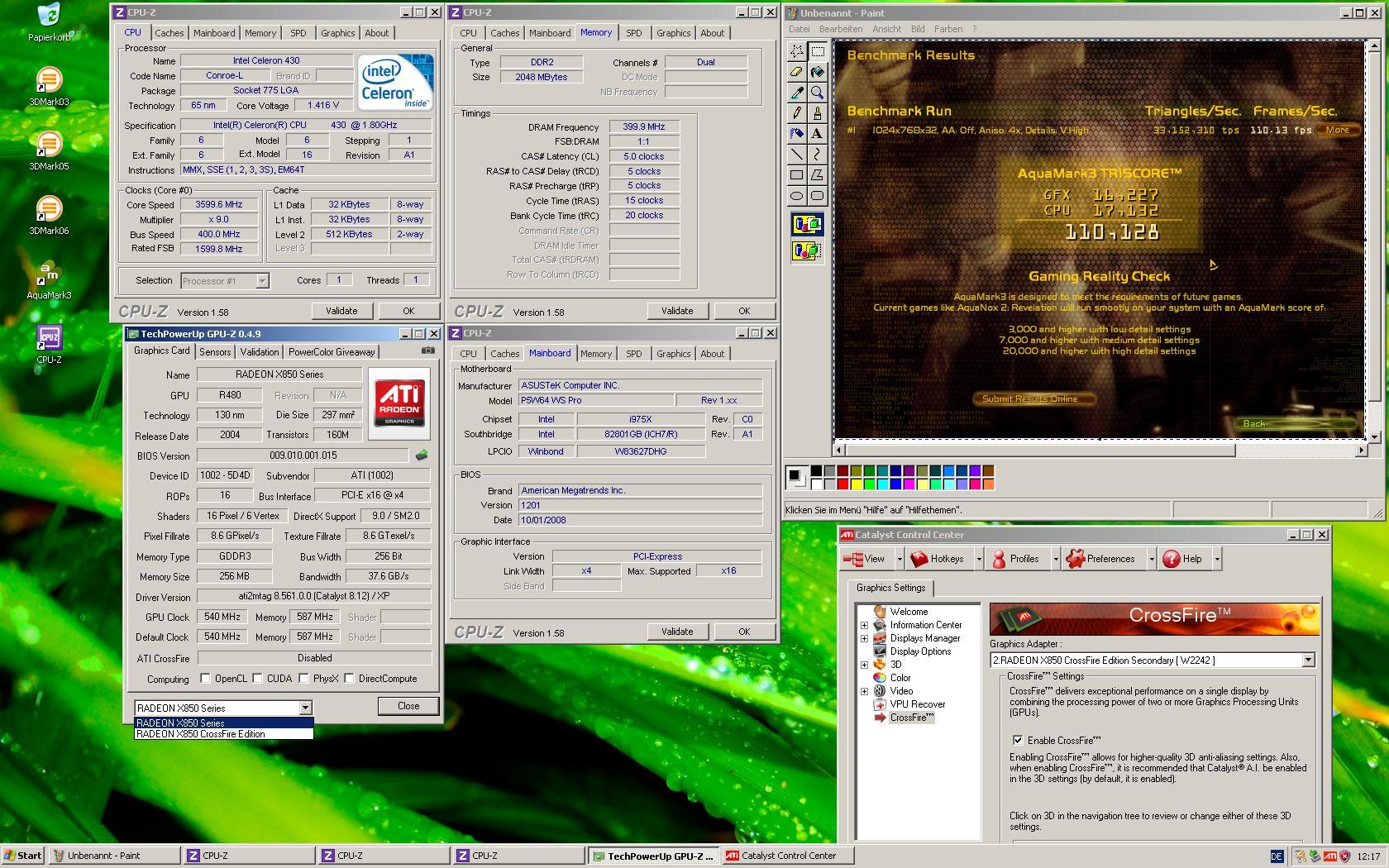Tick the CUDA checkbox in GPU-Z
The image size is (1389, 868).
click(258, 679)
